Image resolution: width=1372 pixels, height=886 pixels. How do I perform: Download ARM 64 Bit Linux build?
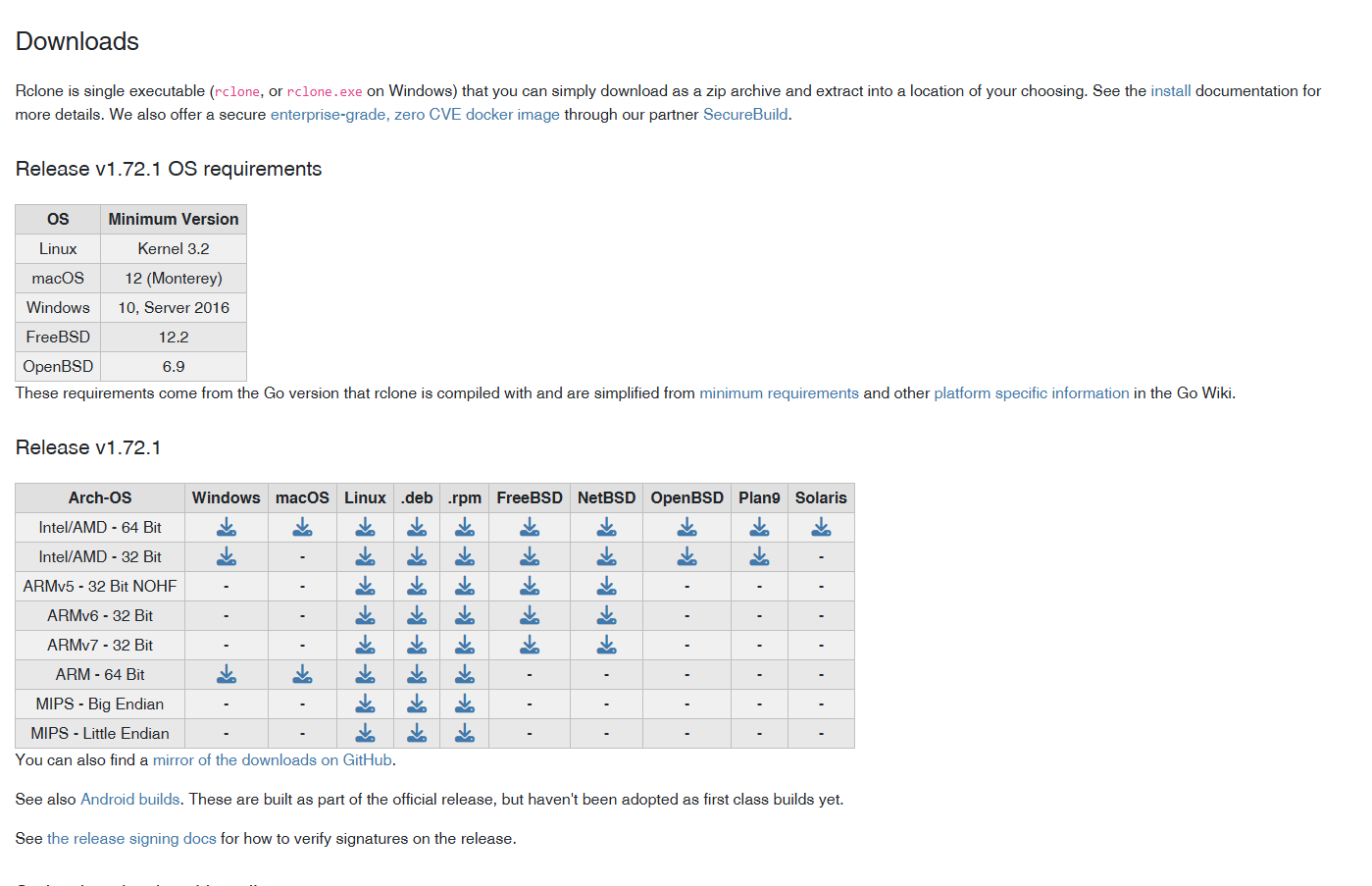365,674
